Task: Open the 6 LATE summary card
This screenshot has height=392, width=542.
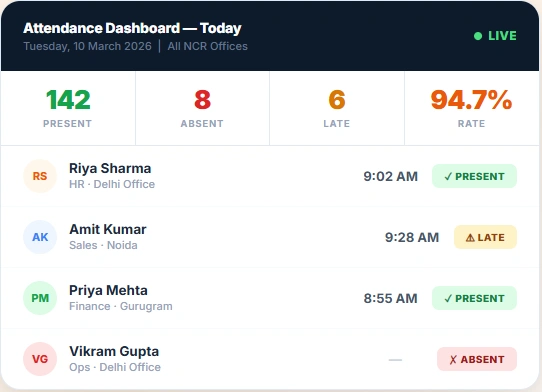Action: [x=337, y=108]
